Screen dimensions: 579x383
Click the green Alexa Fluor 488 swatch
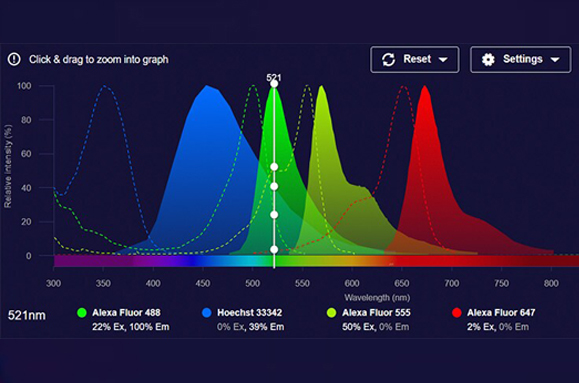[82, 313]
